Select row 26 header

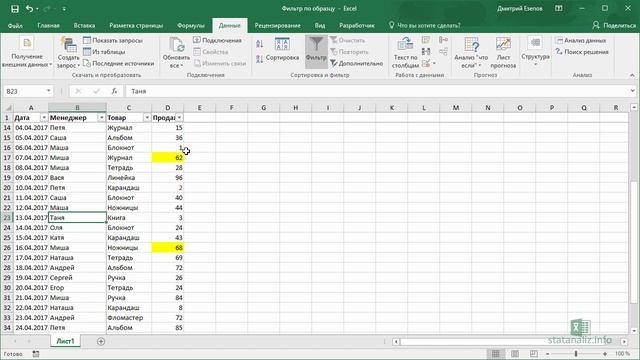pyautogui.click(x=7, y=247)
